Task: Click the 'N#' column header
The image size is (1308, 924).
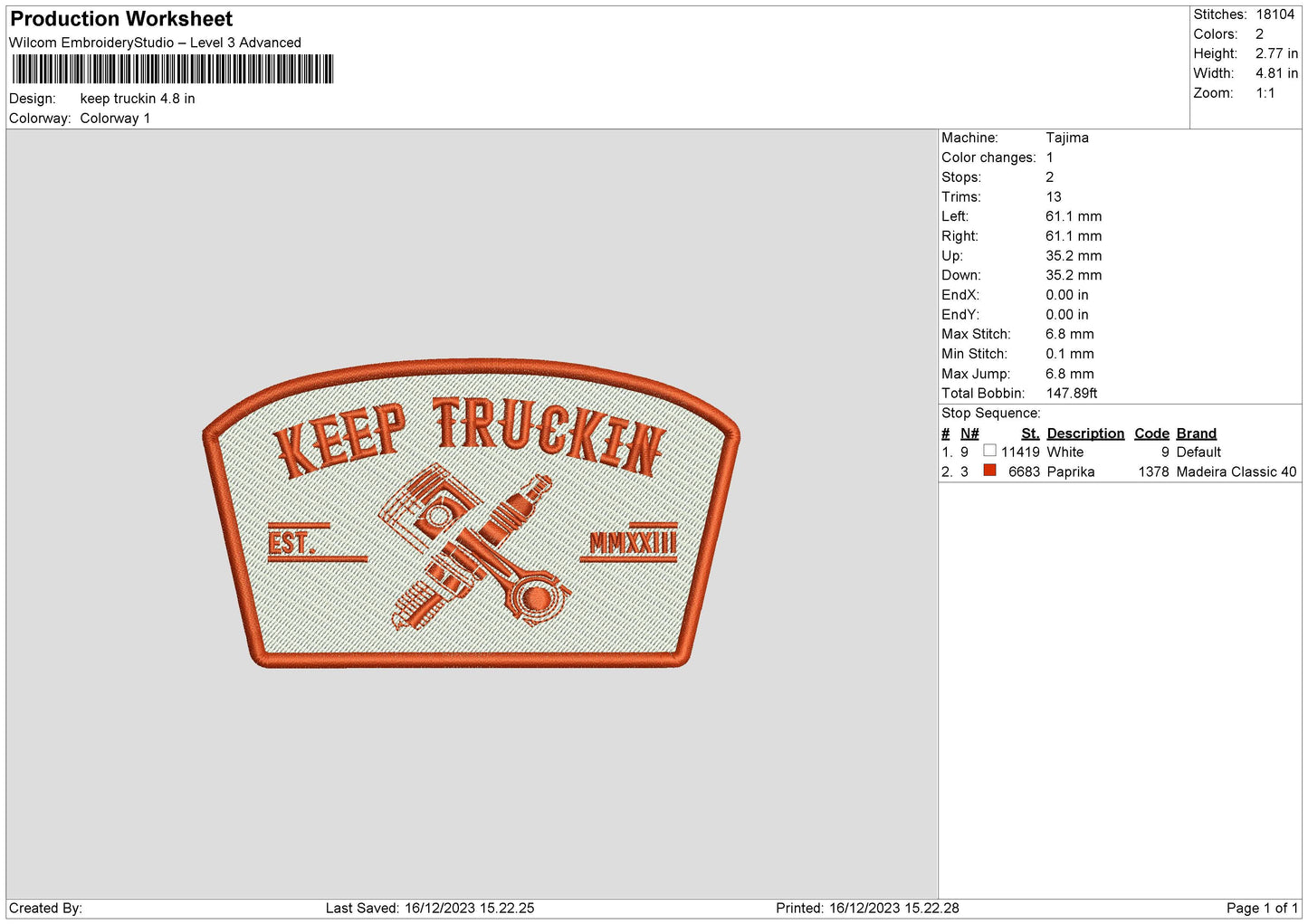Action: coord(969,433)
